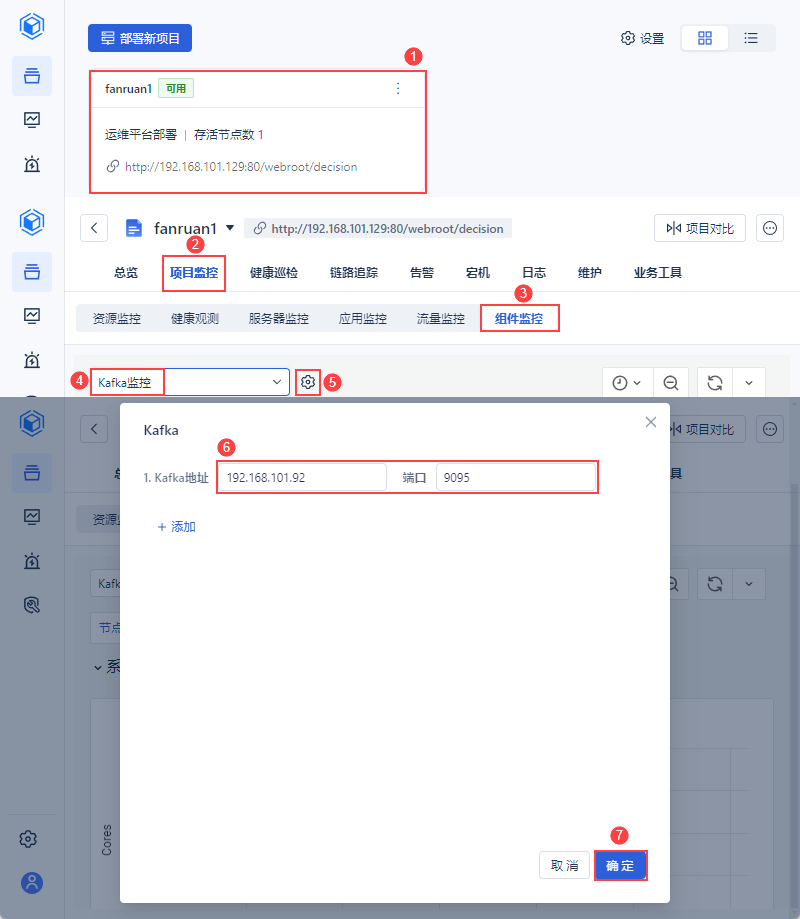Viewport: 800px width, 919px height.
Task: Select the 组件监控 sub-tab
Action: click(519, 318)
